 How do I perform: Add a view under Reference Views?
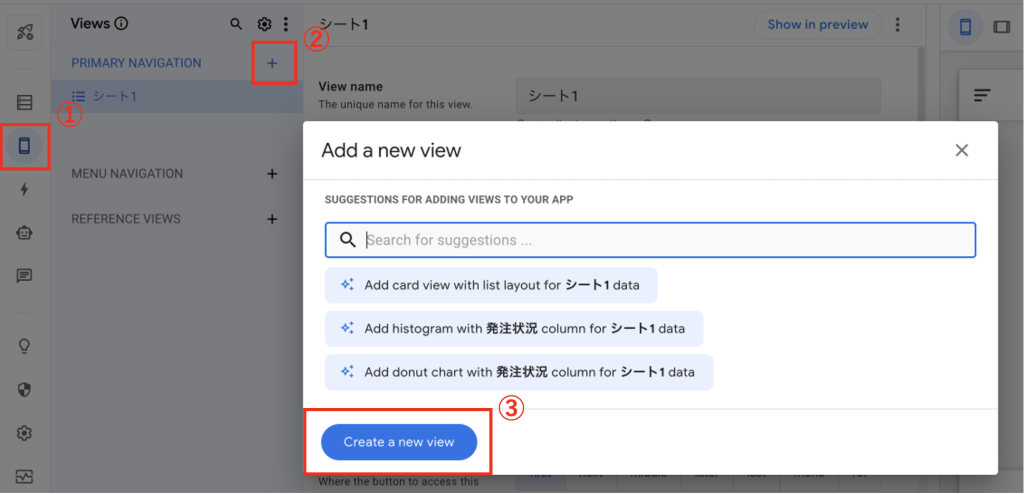pos(272,219)
